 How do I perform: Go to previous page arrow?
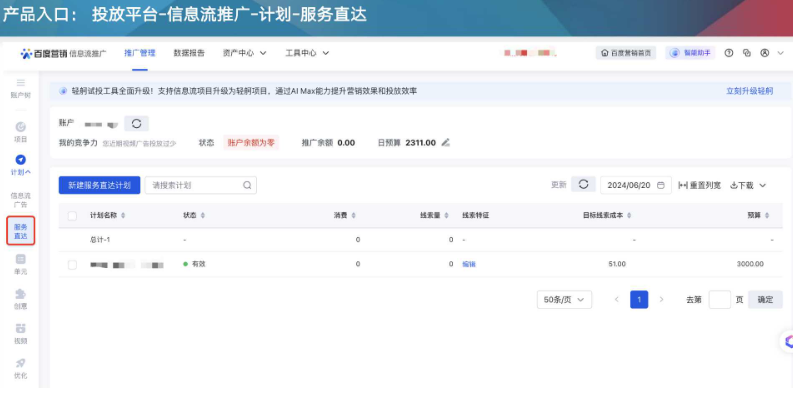tap(616, 299)
